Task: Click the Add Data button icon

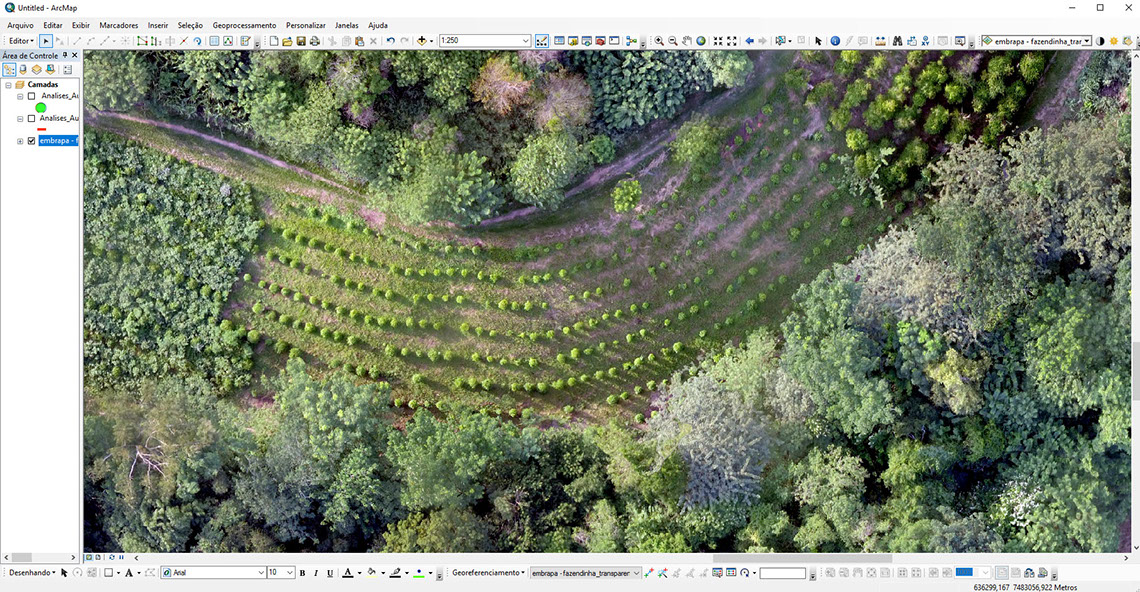Action: coord(421,41)
